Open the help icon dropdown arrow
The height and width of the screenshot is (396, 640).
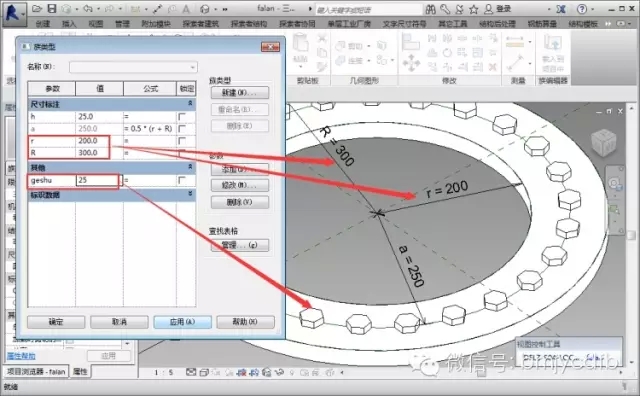(593, 9)
